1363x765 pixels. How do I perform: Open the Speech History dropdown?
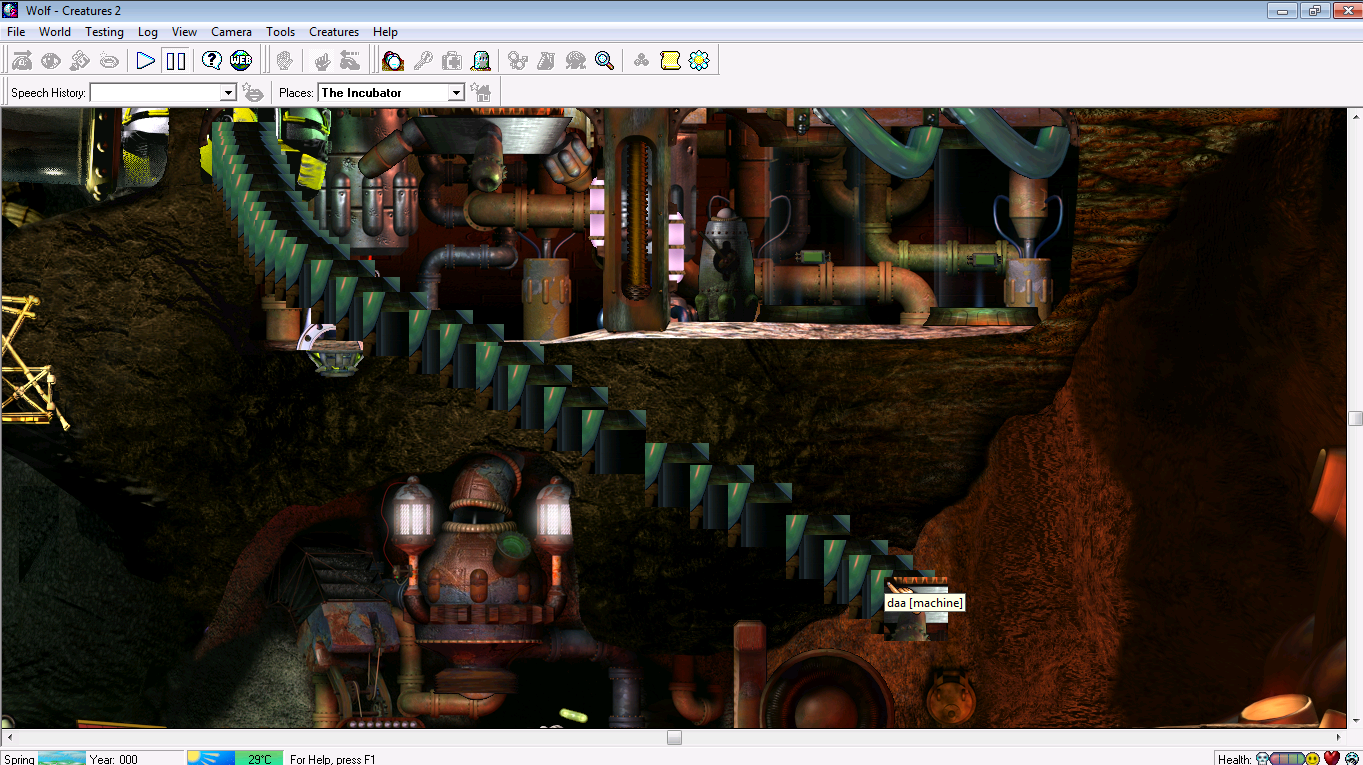click(228, 92)
